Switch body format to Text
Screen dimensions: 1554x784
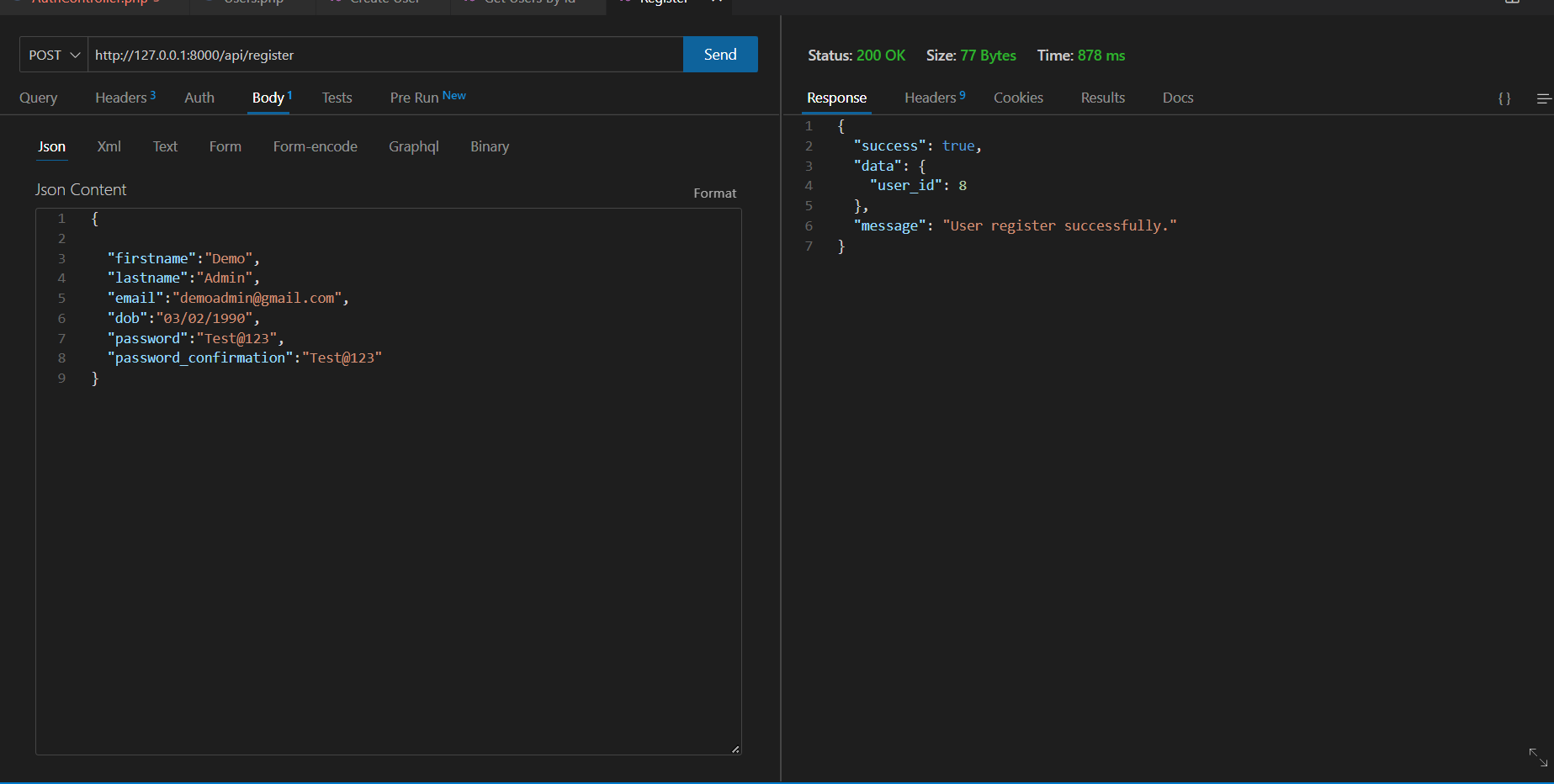tap(165, 146)
